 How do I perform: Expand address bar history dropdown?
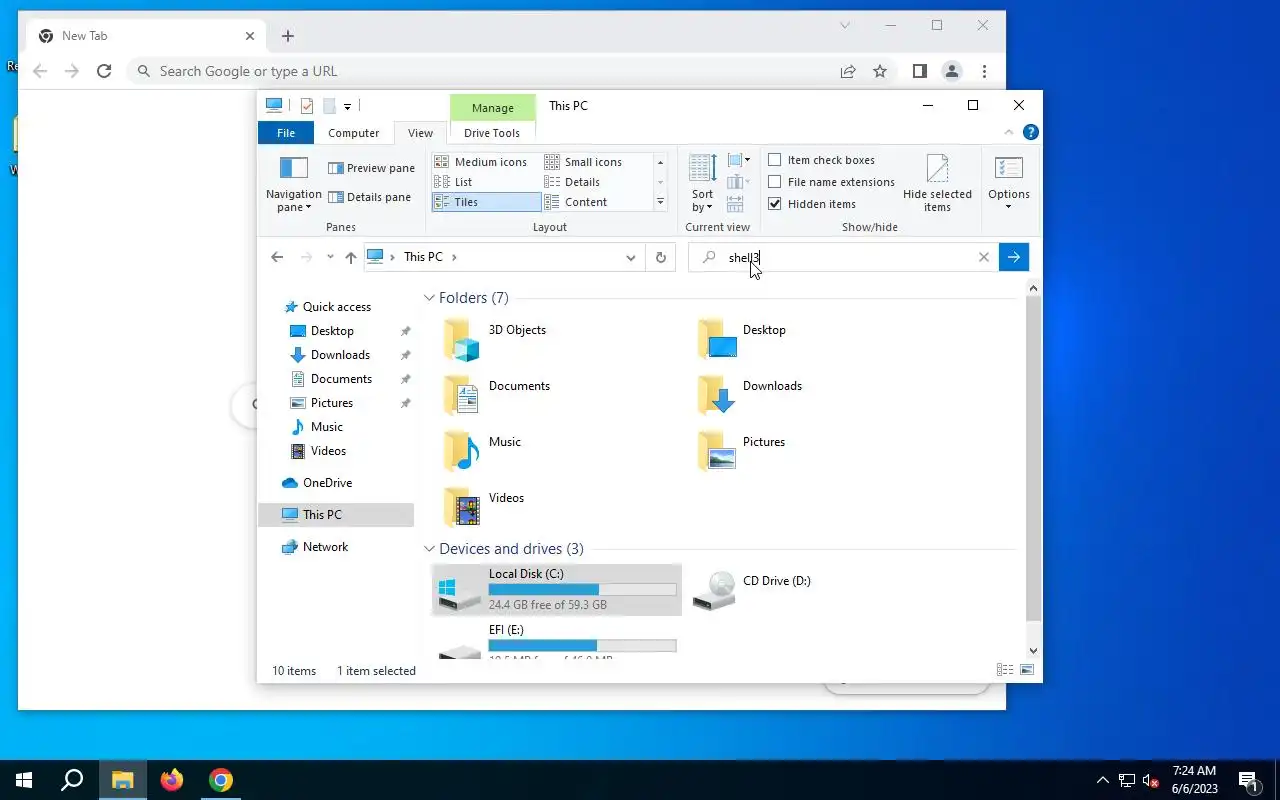coord(630,257)
